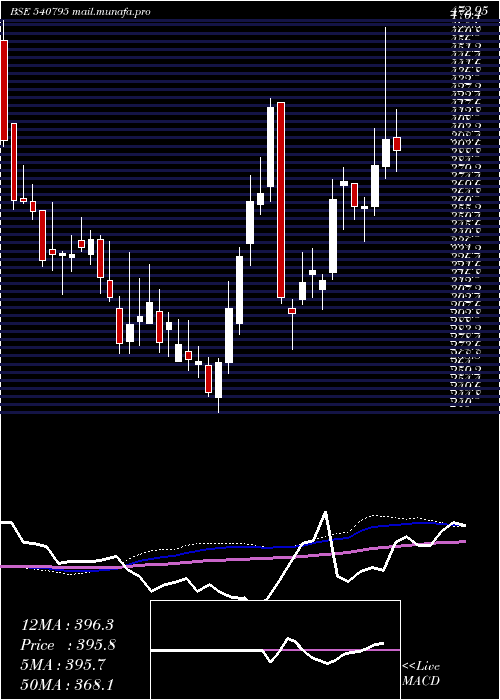Click the 5MA : 395.7 label
This screenshot has width=500, height=700.
[x=63, y=665]
